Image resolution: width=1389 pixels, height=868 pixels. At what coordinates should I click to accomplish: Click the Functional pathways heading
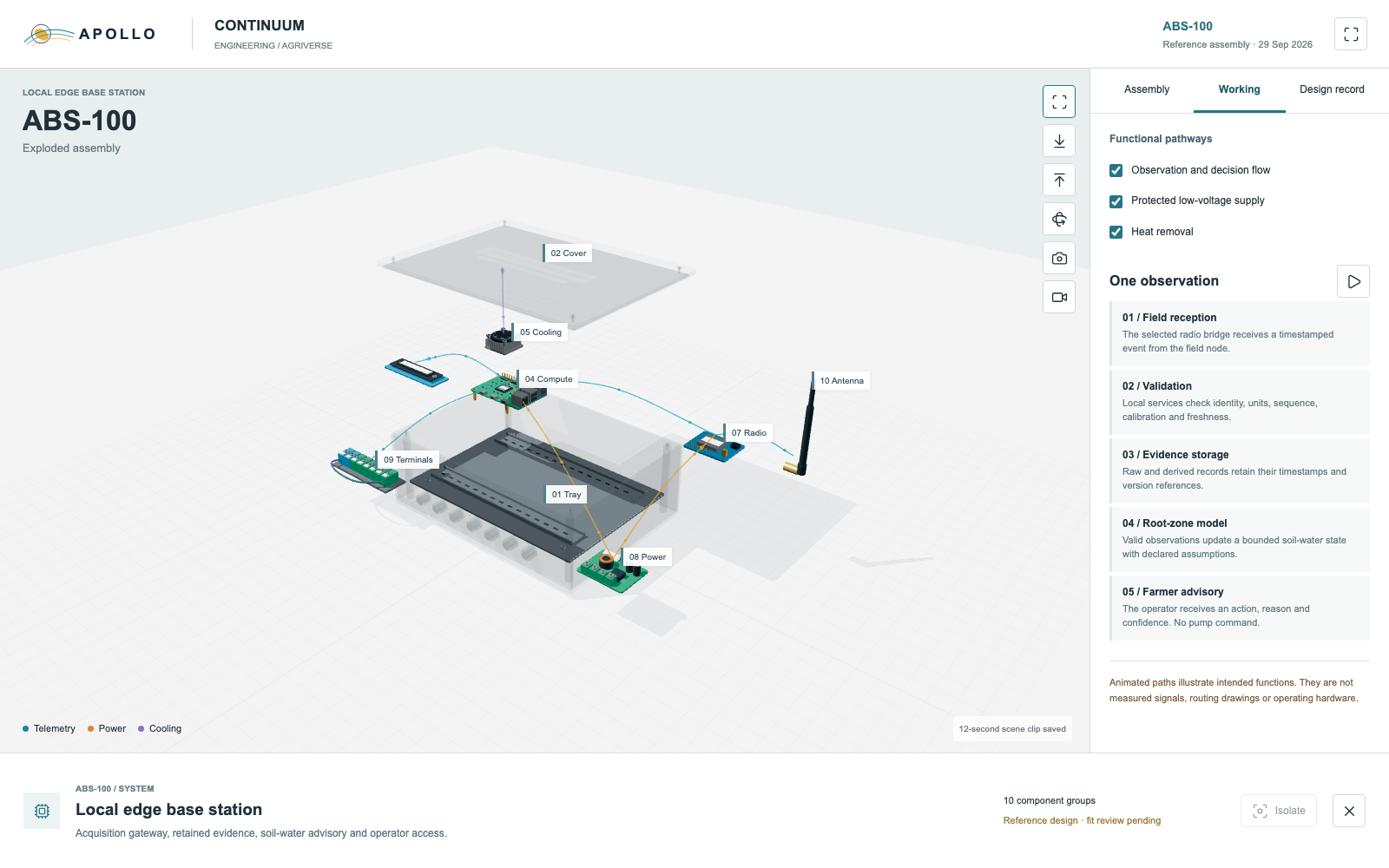1161,139
